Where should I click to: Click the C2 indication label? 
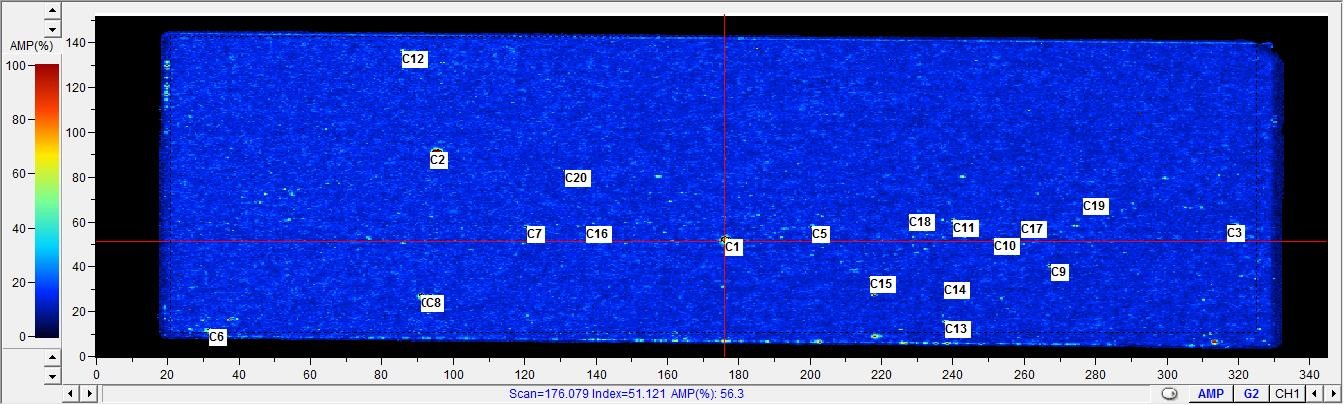coord(438,160)
